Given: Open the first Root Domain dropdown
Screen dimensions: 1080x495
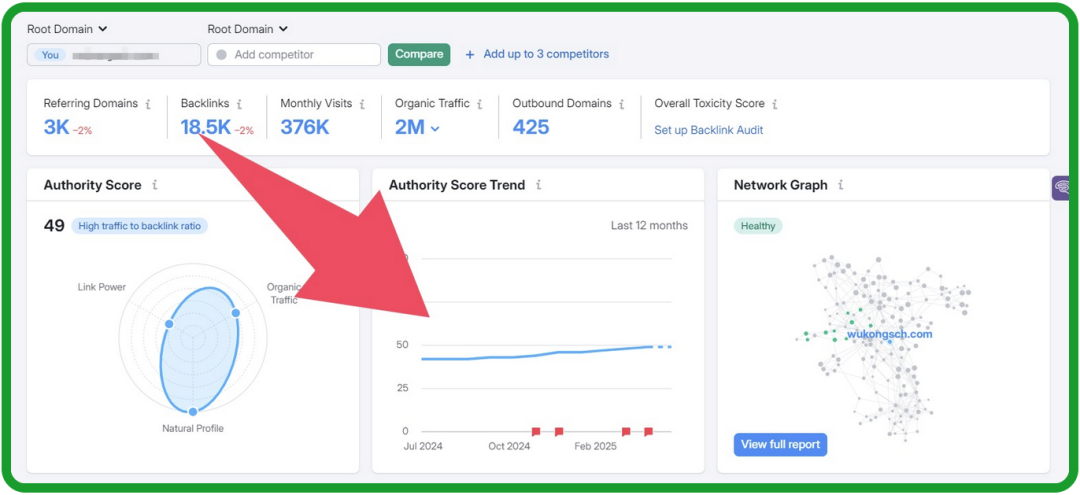Looking at the screenshot, I should (67, 29).
